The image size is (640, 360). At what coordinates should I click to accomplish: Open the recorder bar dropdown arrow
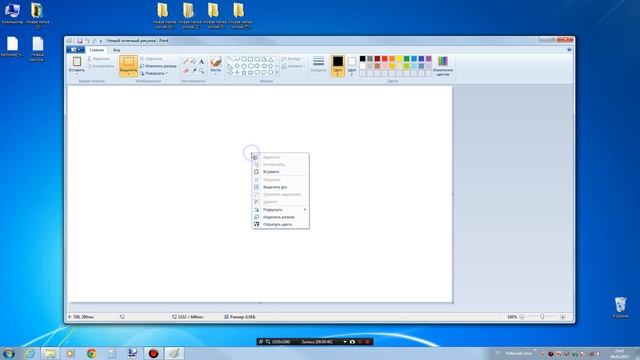click(345, 342)
